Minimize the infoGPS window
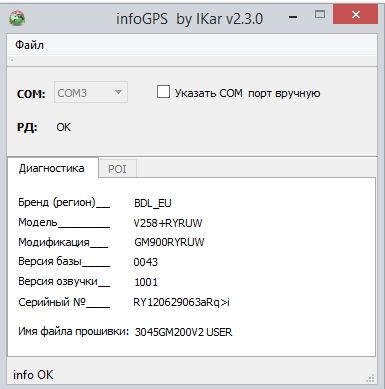This screenshot has width=385, height=389. 293,17
